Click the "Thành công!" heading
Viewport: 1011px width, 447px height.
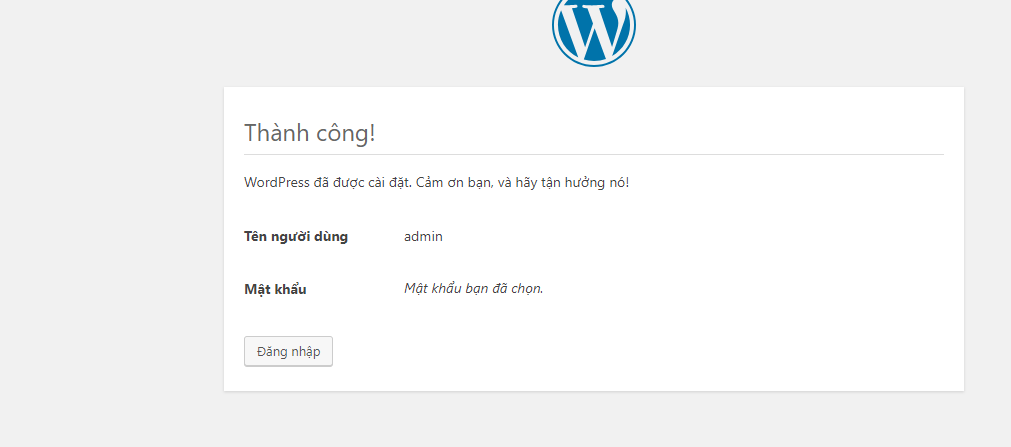point(309,133)
